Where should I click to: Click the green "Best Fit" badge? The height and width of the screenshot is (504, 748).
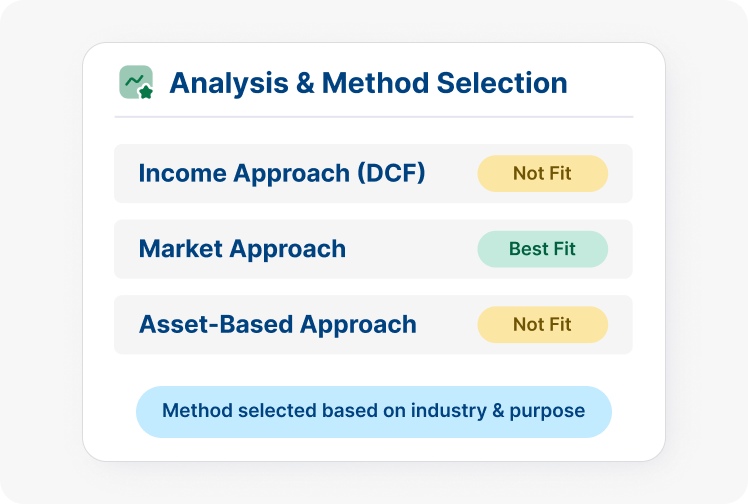(x=542, y=249)
